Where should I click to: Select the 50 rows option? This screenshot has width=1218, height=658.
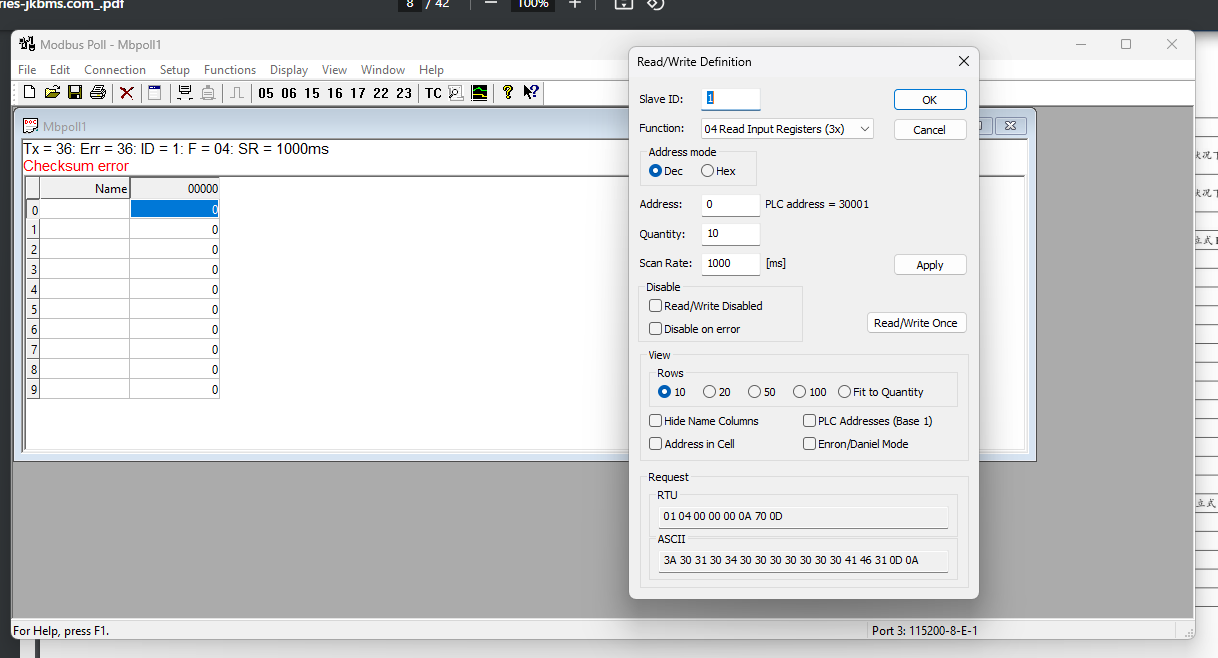[762, 392]
